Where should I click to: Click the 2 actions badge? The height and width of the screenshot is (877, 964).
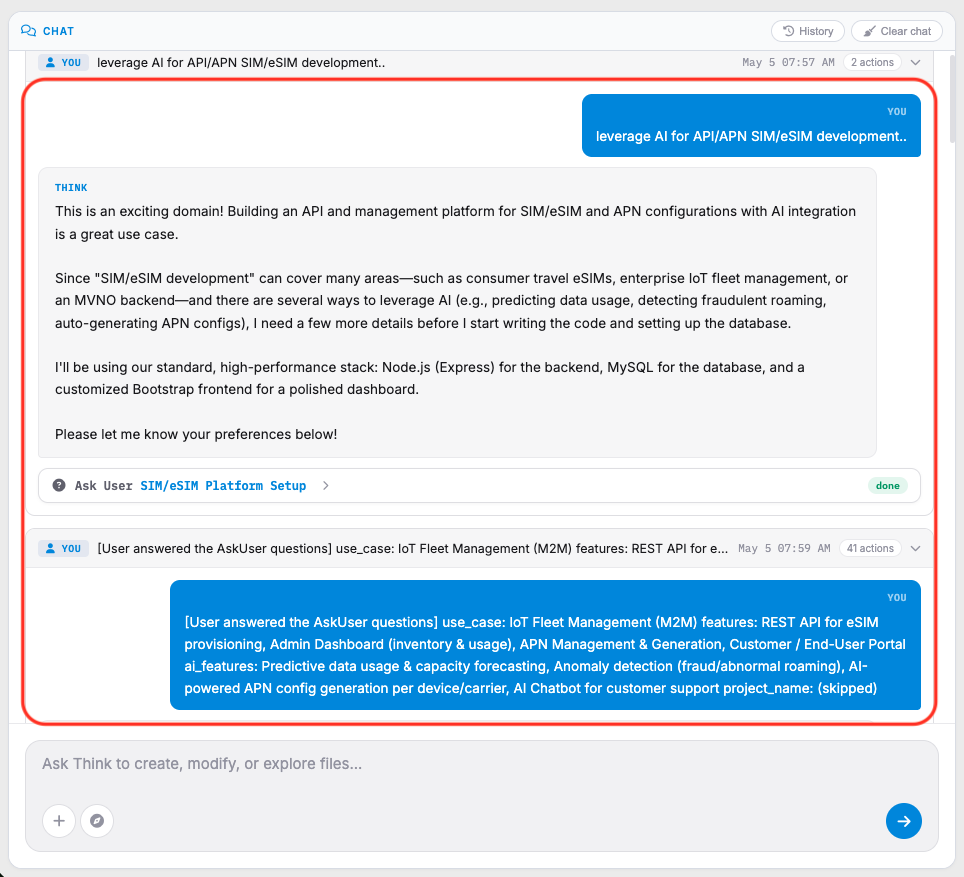coord(872,62)
